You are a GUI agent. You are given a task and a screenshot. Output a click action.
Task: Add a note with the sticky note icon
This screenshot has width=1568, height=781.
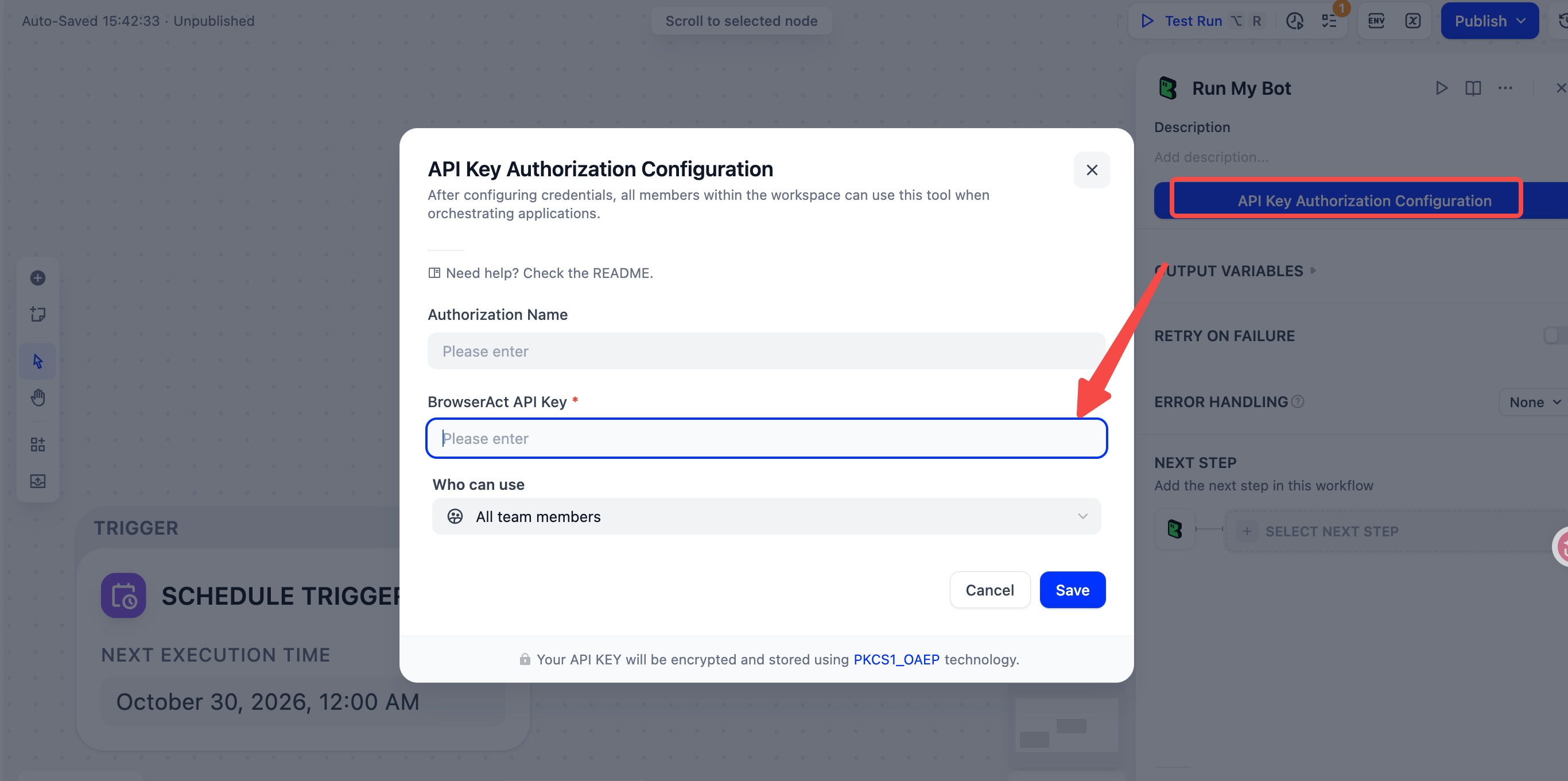click(38, 314)
